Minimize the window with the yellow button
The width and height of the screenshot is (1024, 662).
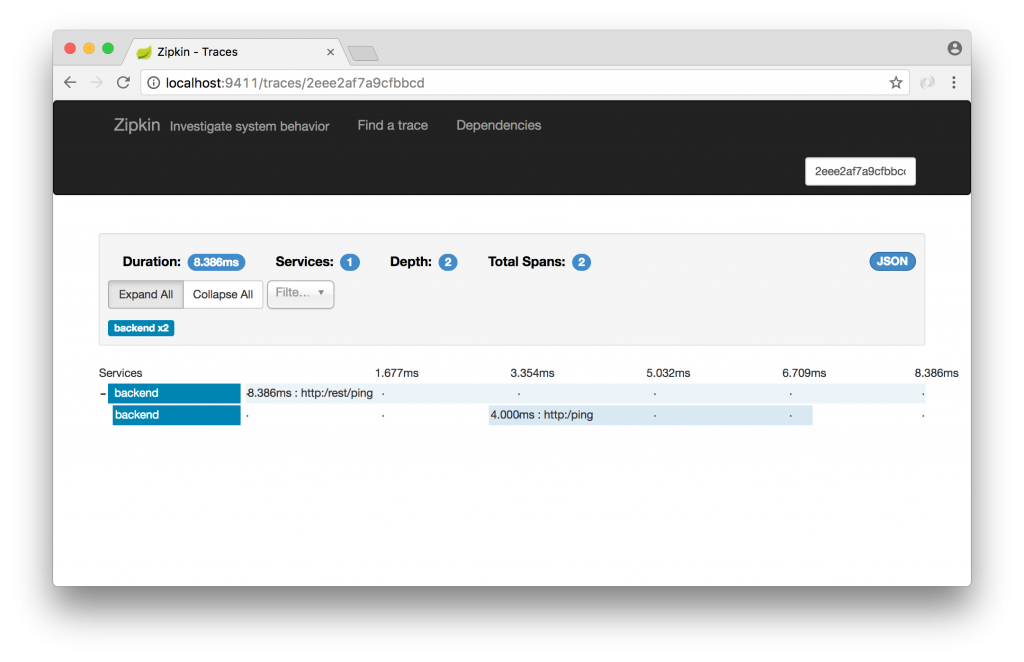coord(89,48)
